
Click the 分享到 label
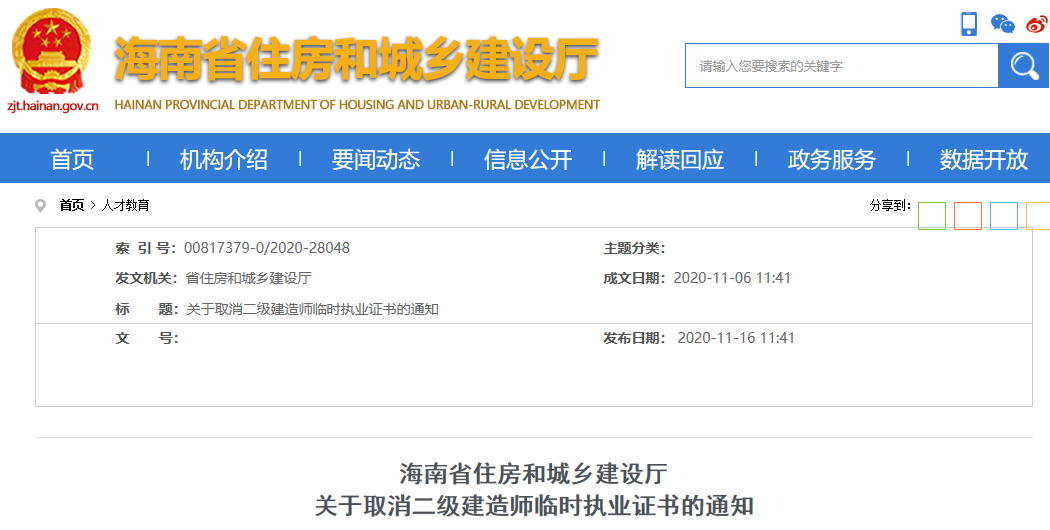tap(890, 206)
